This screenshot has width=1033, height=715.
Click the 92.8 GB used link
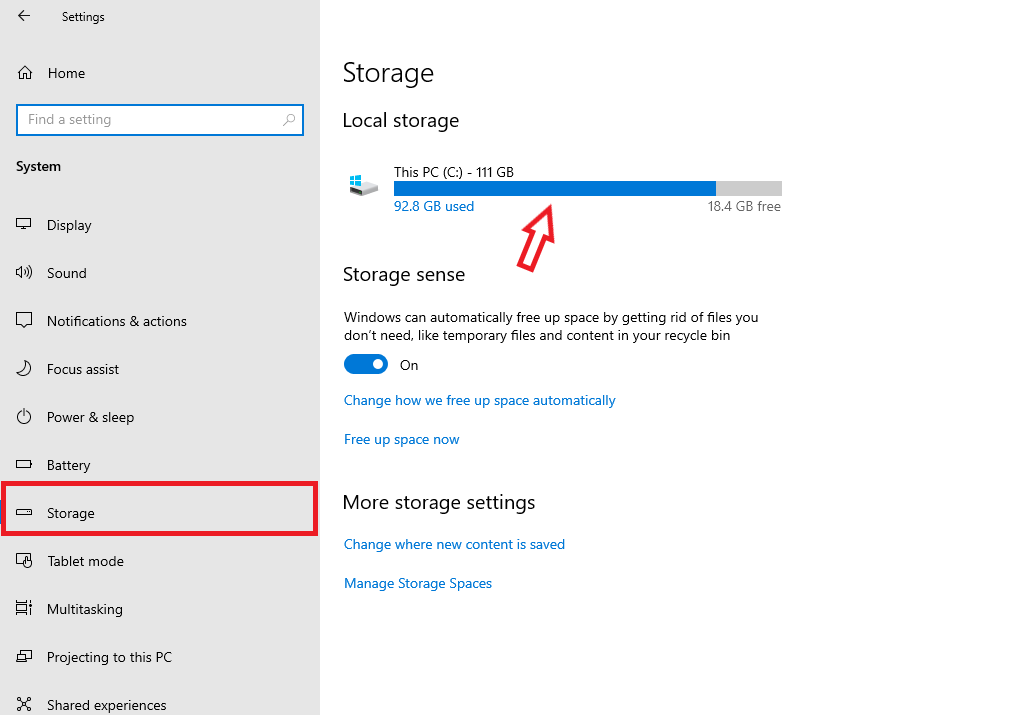tap(433, 206)
